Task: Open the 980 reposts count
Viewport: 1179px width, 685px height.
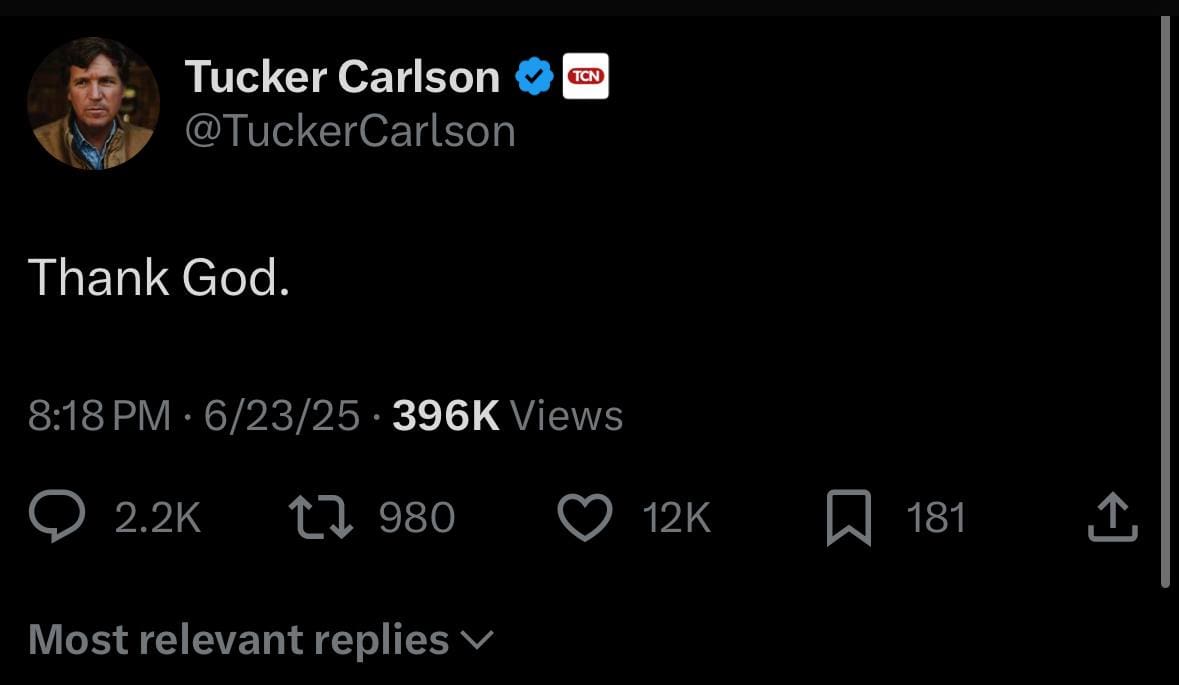Action: click(417, 518)
